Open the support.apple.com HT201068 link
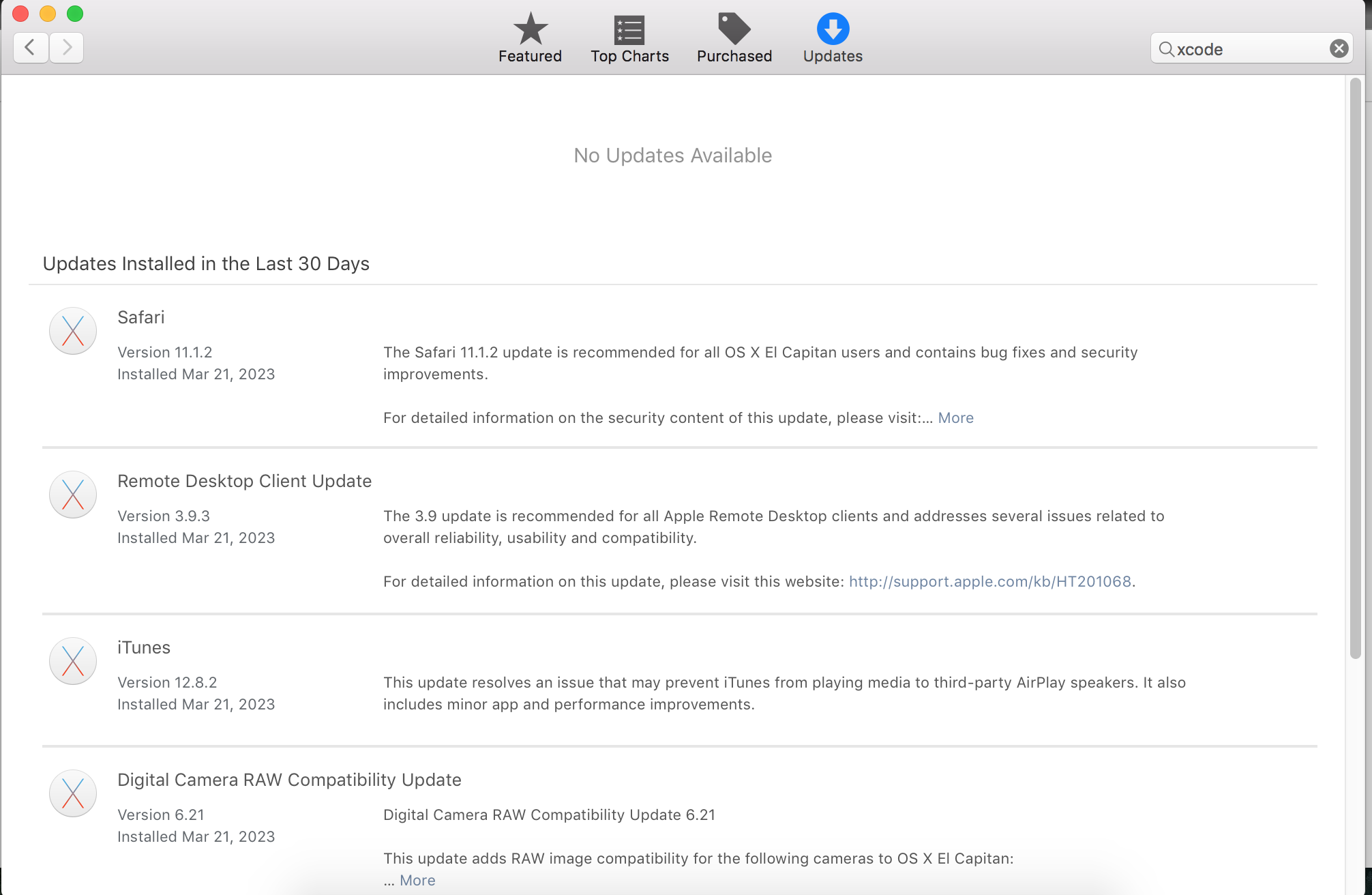 989,581
